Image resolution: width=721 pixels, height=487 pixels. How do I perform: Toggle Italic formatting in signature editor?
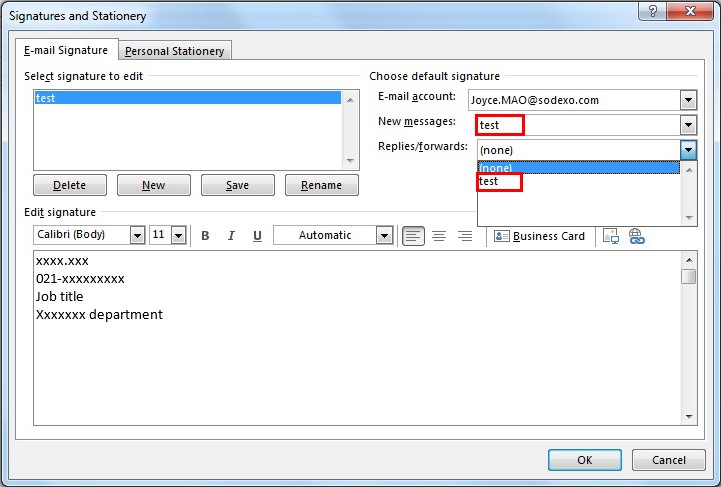[x=231, y=235]
